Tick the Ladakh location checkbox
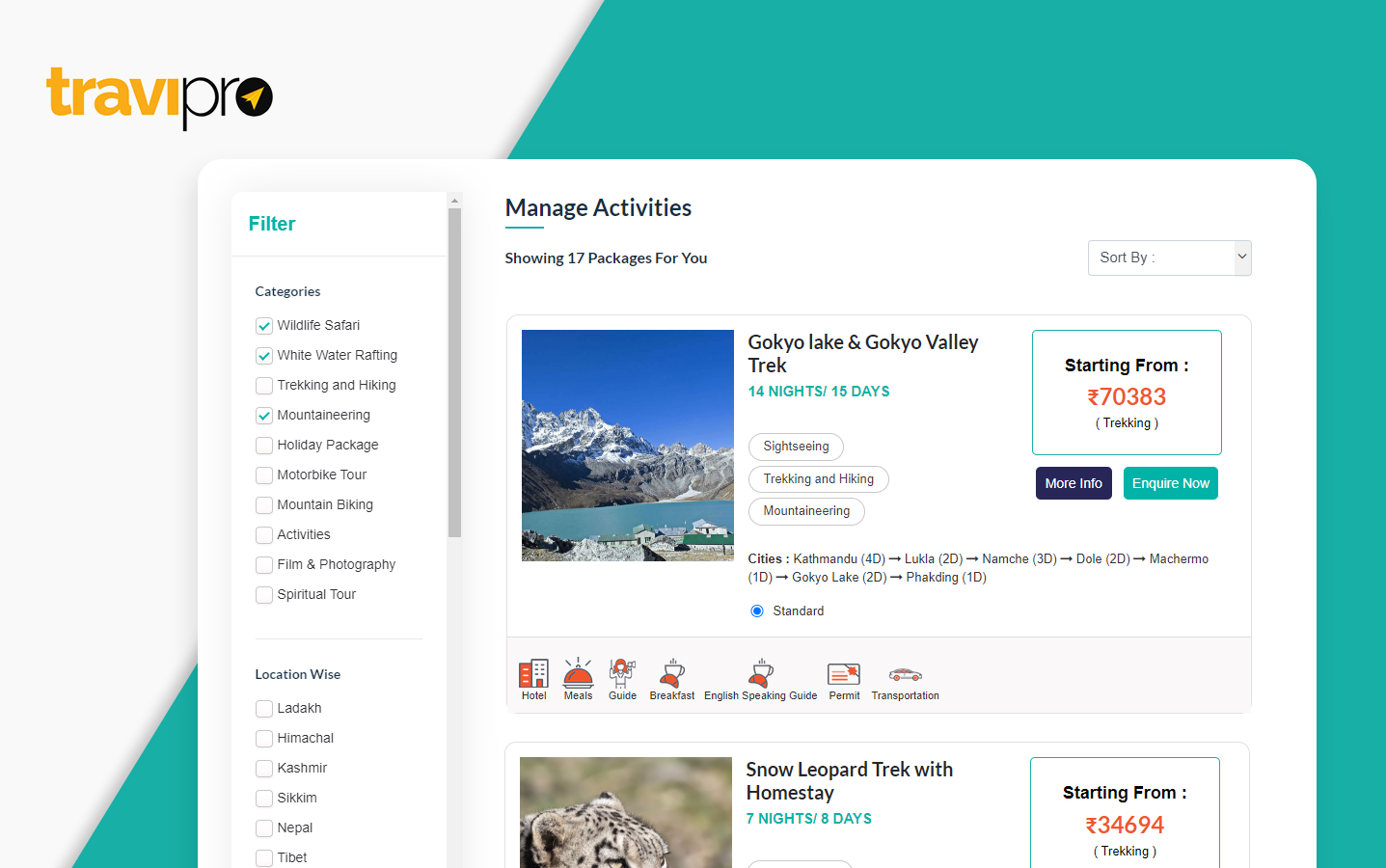Screen dimensions: 1386x868 pyautogui.click(x=264, y=709)
